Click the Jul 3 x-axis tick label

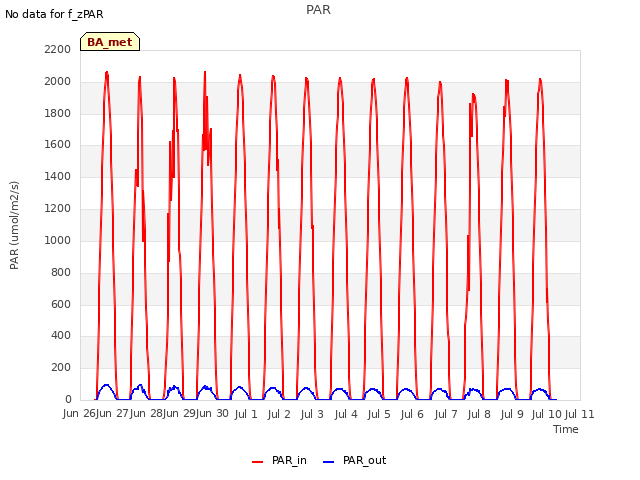312,414
